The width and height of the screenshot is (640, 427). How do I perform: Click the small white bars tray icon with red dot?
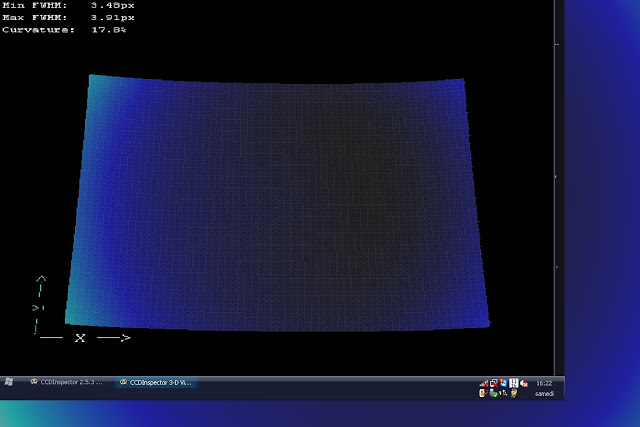click(503, 393)
